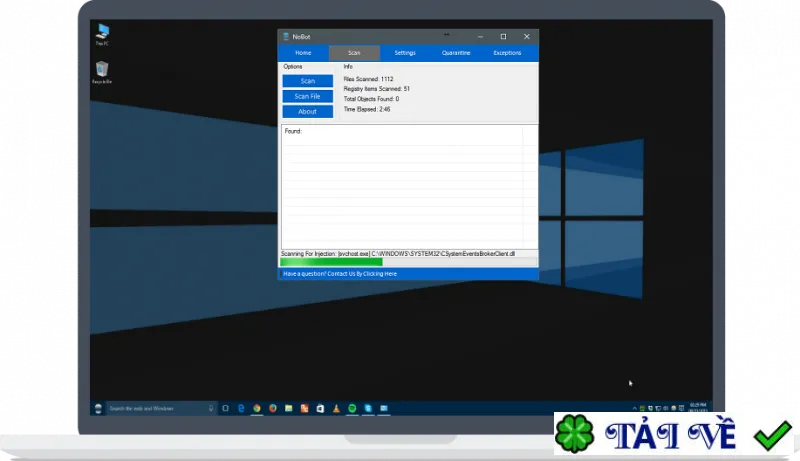Click the shield icon in system tray
This screenshot has width=800, height=461.
pos(651,408)
